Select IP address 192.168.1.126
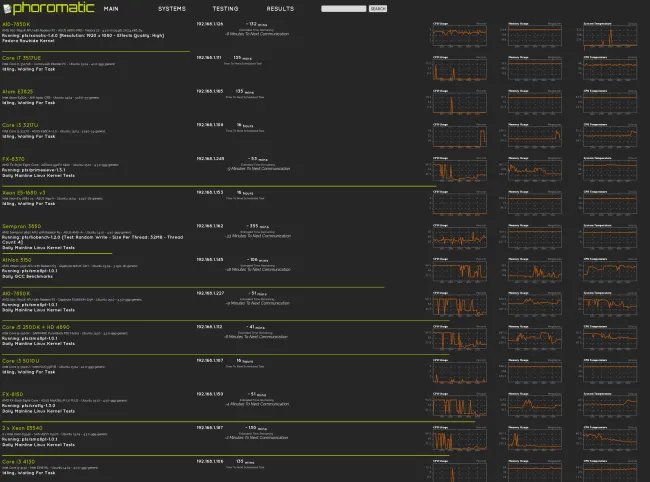650x482 pixels. click(x=210, y=24)
